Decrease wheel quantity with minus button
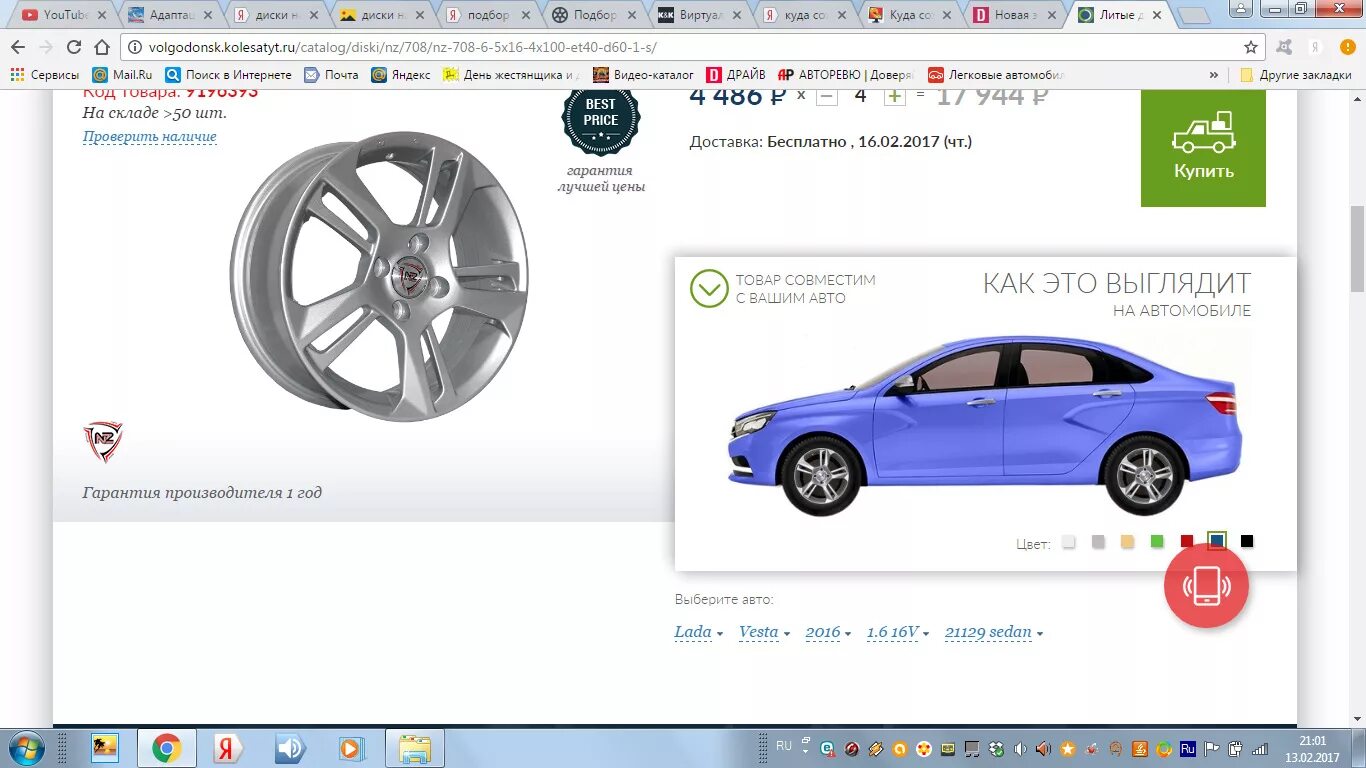This screenshot has height=768, width=1366. coord(827,96)
